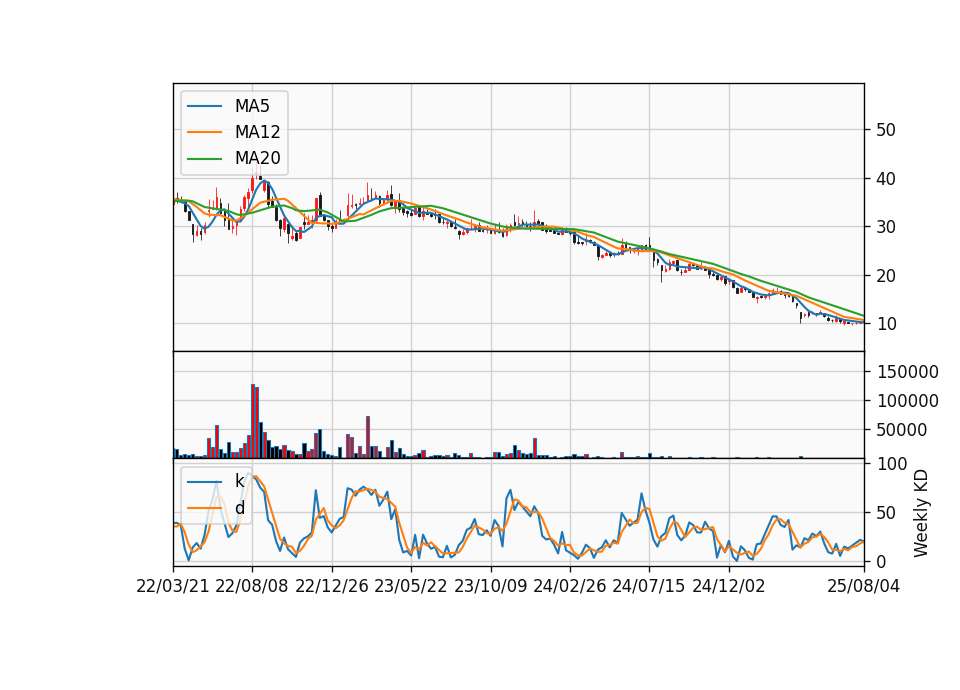This screenshot has width=960, height=690.
Task: Click the k legend label in KD panel
Action: [x=239, y=481]
